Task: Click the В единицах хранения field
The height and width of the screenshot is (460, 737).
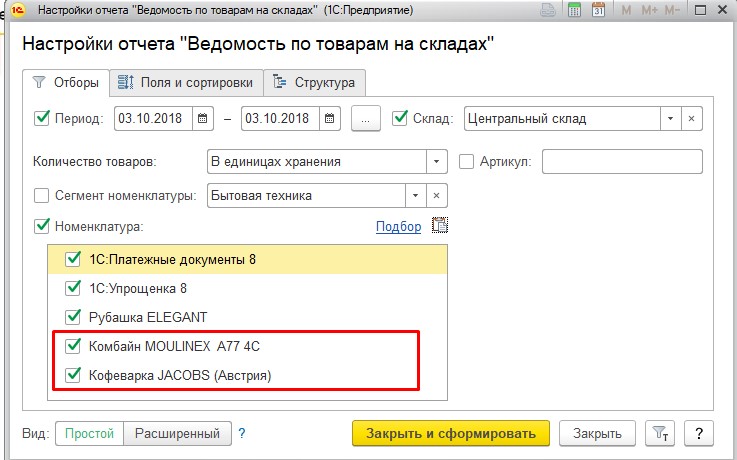Action: 317,162
